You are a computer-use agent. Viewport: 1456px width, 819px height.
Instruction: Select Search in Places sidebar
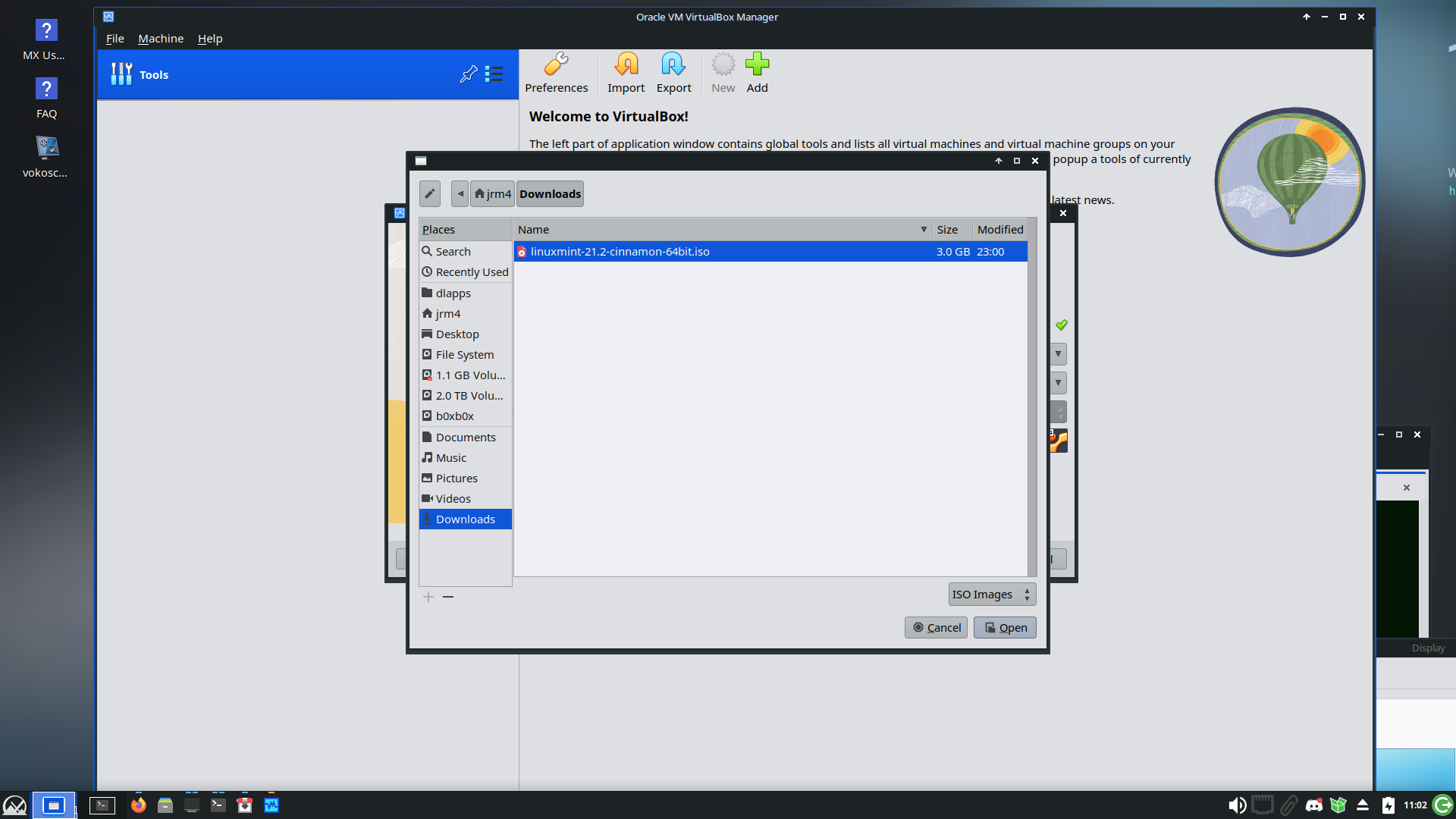point(465,251)
